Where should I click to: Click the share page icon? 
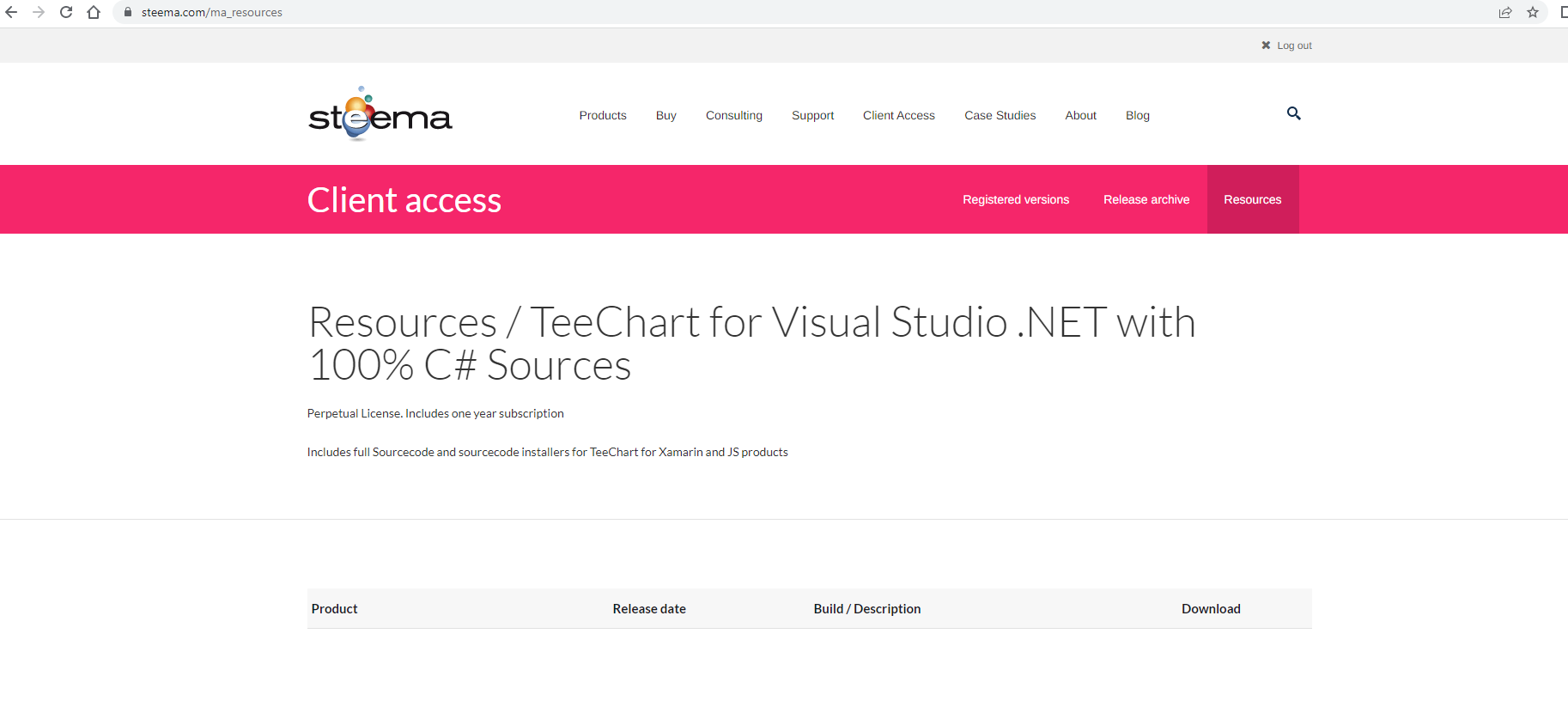click(x=1505, y=12)
